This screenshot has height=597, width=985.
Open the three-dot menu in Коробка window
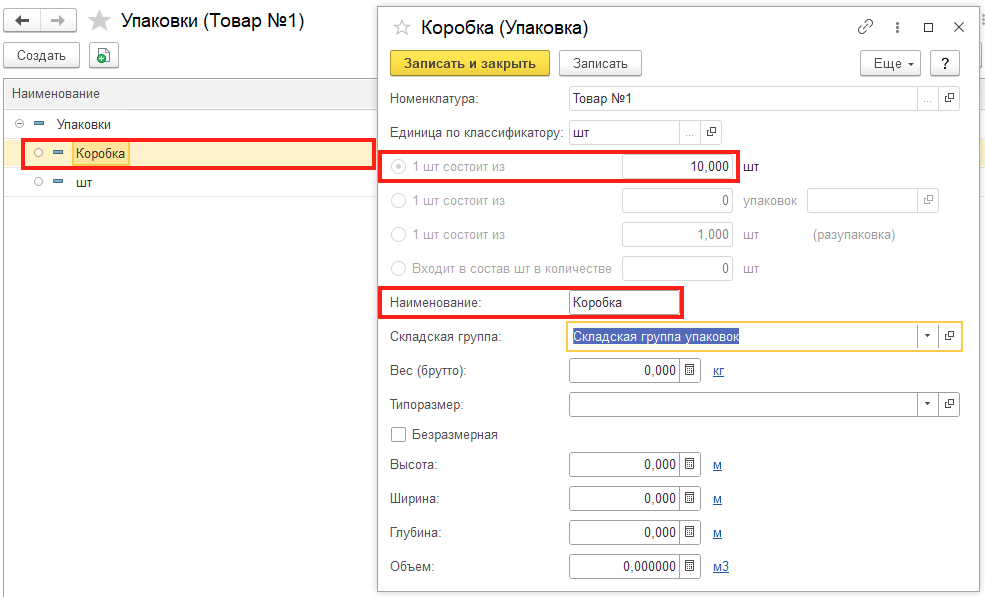tap(897, 27)
